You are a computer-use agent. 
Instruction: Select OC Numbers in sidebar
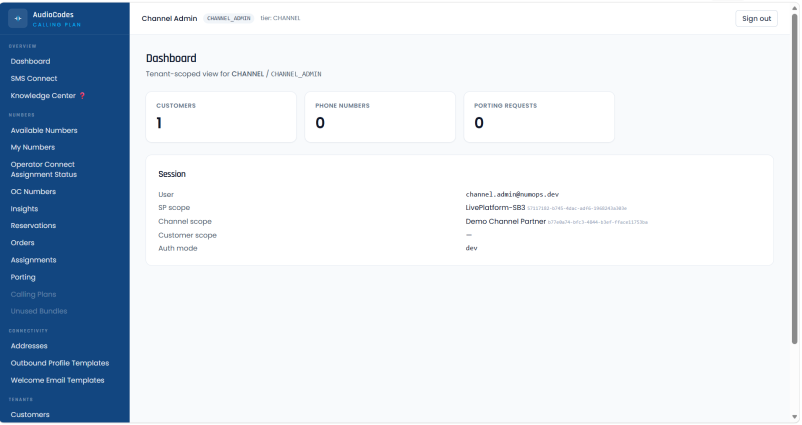tap(33, 192)
